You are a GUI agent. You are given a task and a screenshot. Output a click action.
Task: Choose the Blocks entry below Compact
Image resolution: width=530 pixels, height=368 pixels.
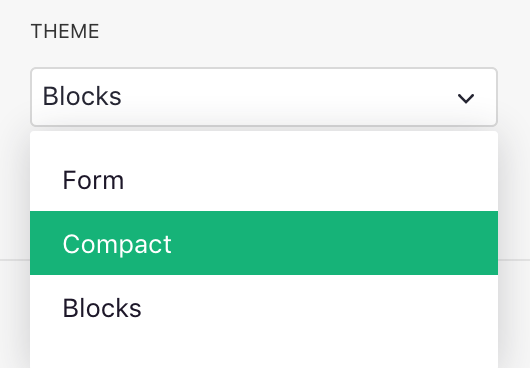(x=264, y=307)
